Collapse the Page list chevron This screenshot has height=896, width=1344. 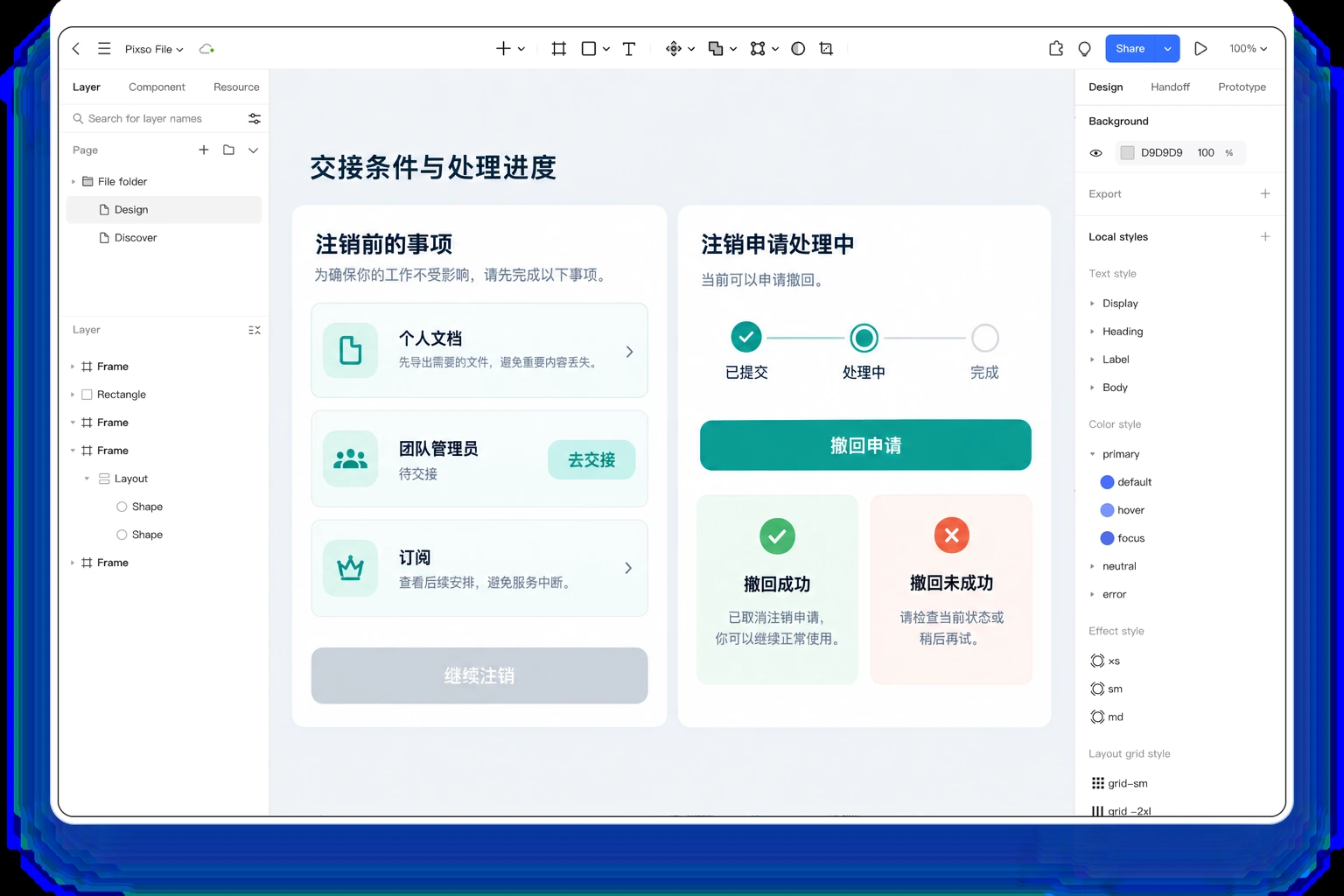coord(253,150)
